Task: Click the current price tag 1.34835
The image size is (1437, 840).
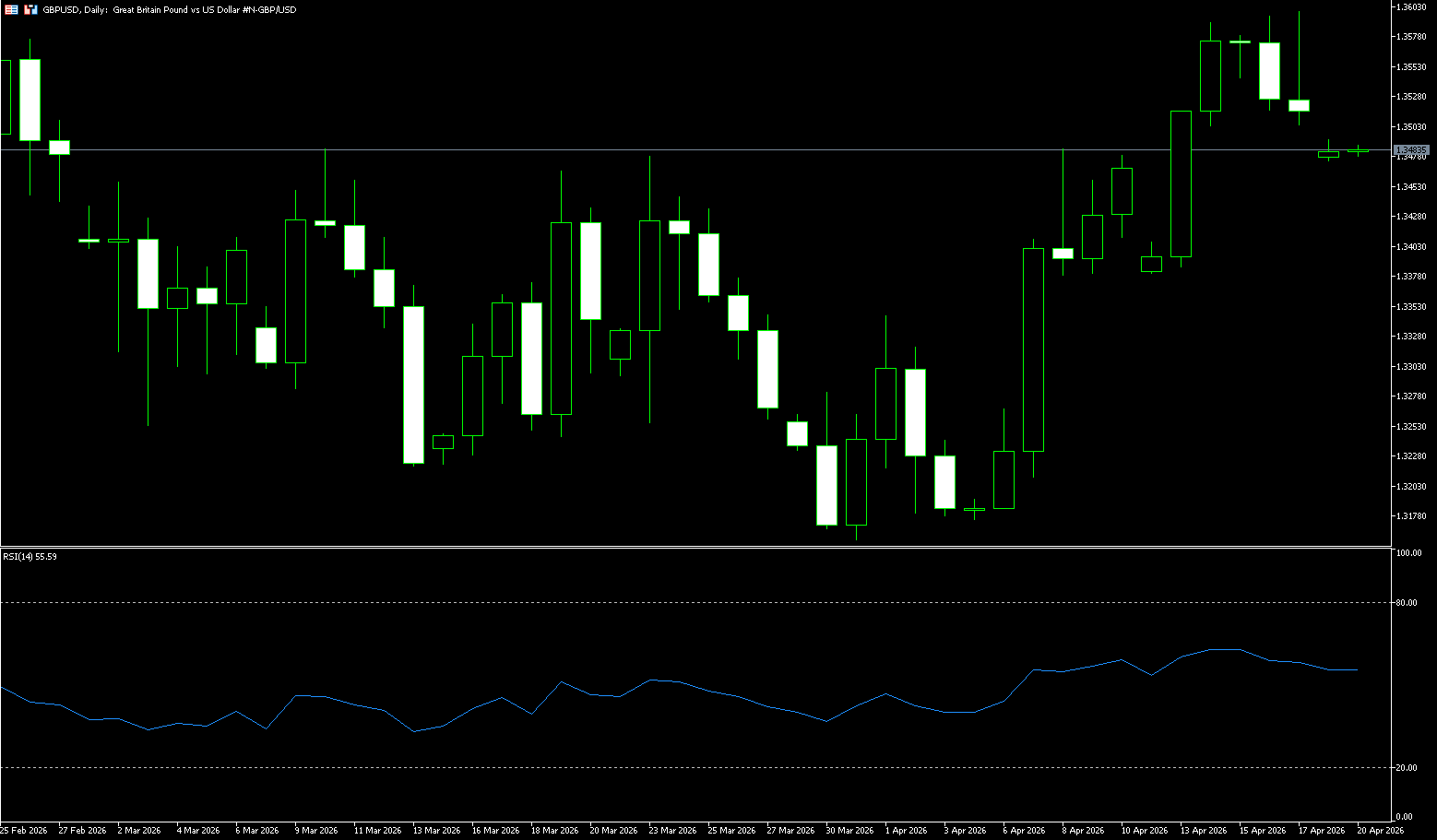Action: click(1410, 149)
